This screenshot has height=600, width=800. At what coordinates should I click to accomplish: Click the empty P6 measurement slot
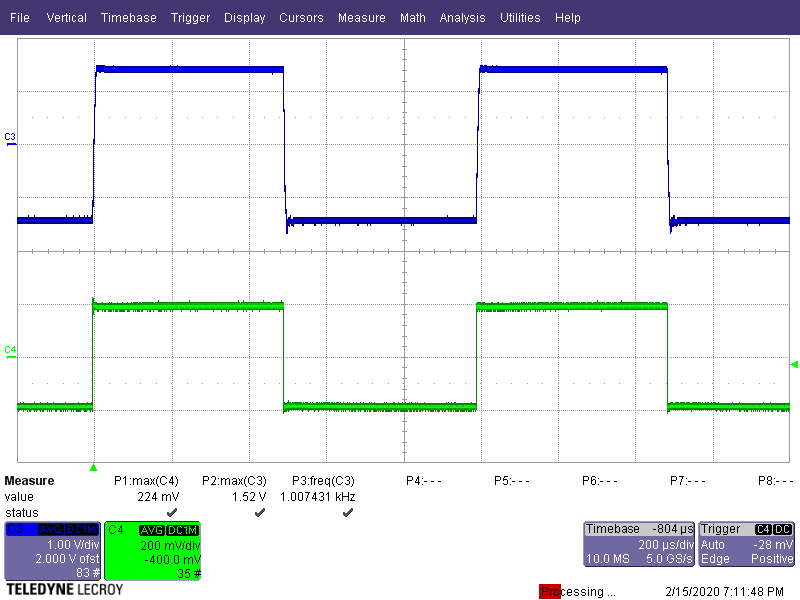(599, 481)
